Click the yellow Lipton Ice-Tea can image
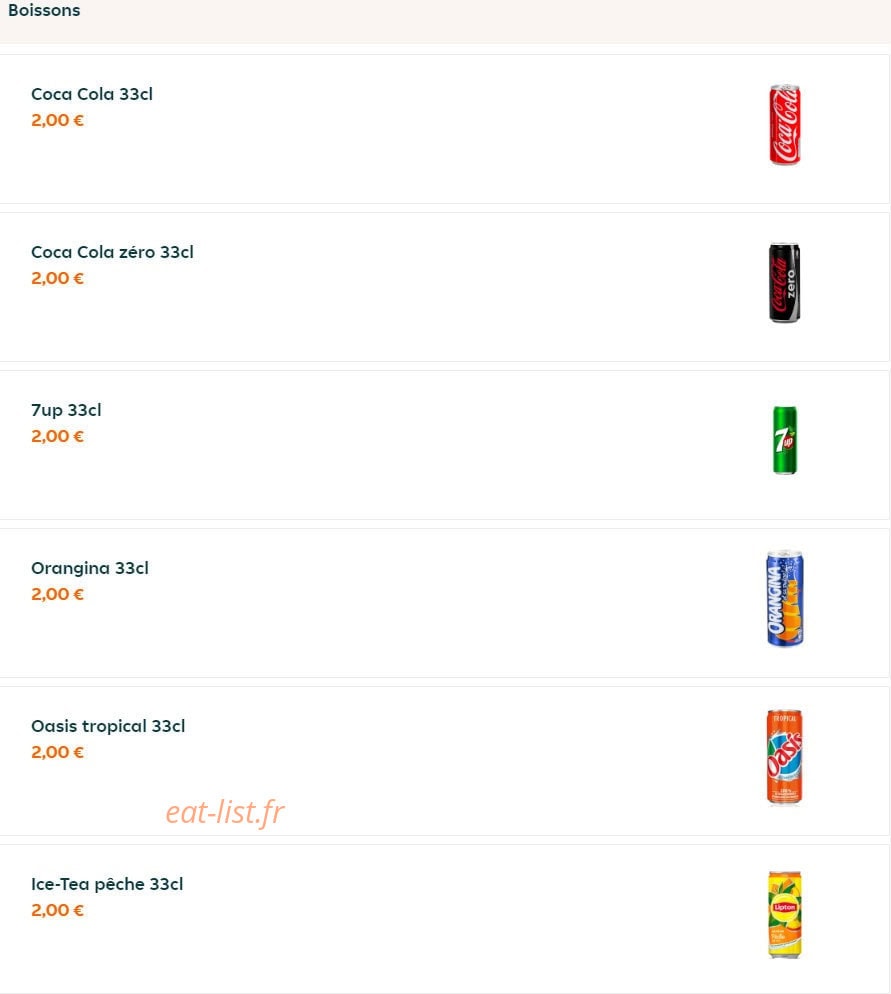 pyautogui.click(x=785, y=914)
